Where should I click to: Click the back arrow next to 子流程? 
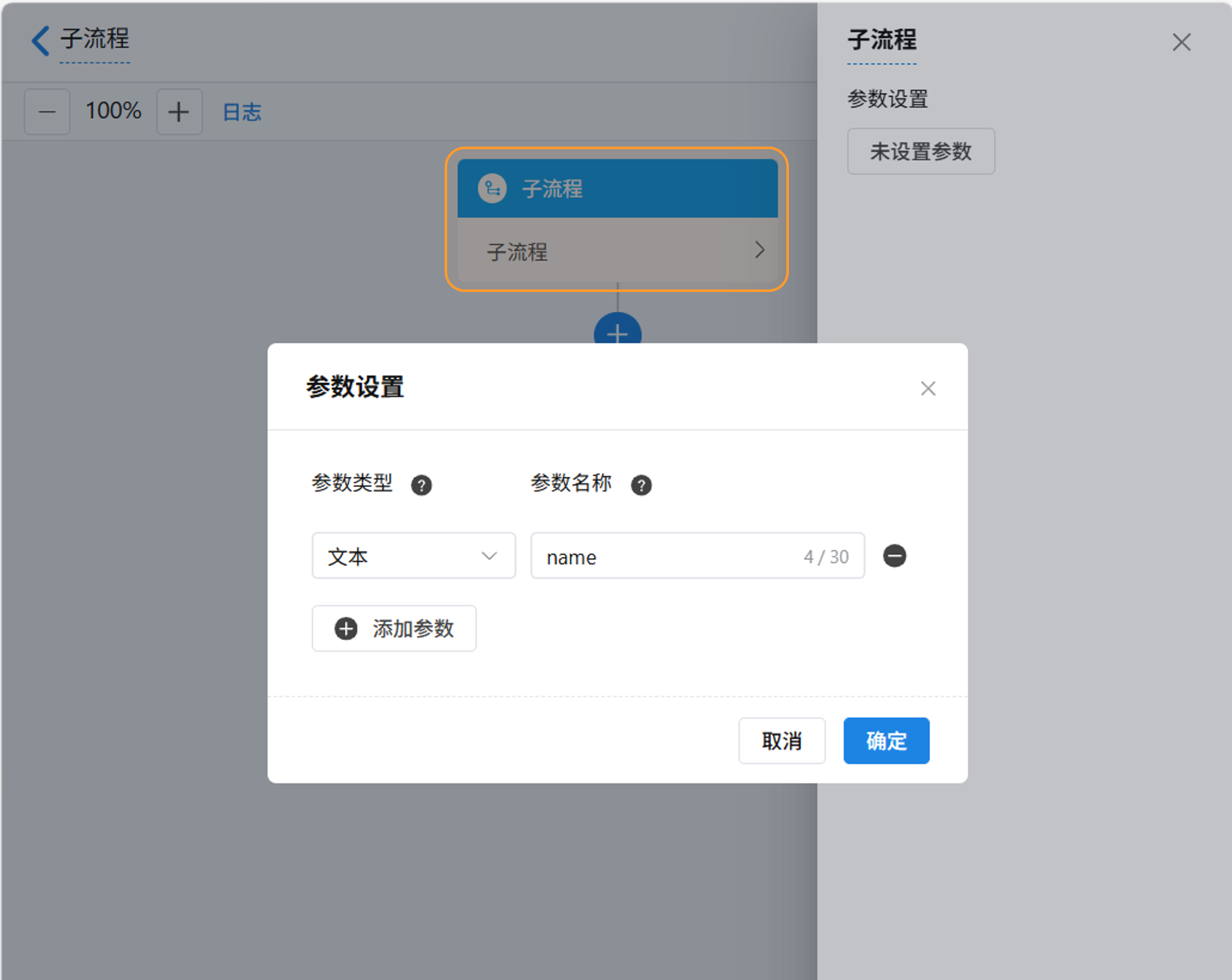(40, 41)
